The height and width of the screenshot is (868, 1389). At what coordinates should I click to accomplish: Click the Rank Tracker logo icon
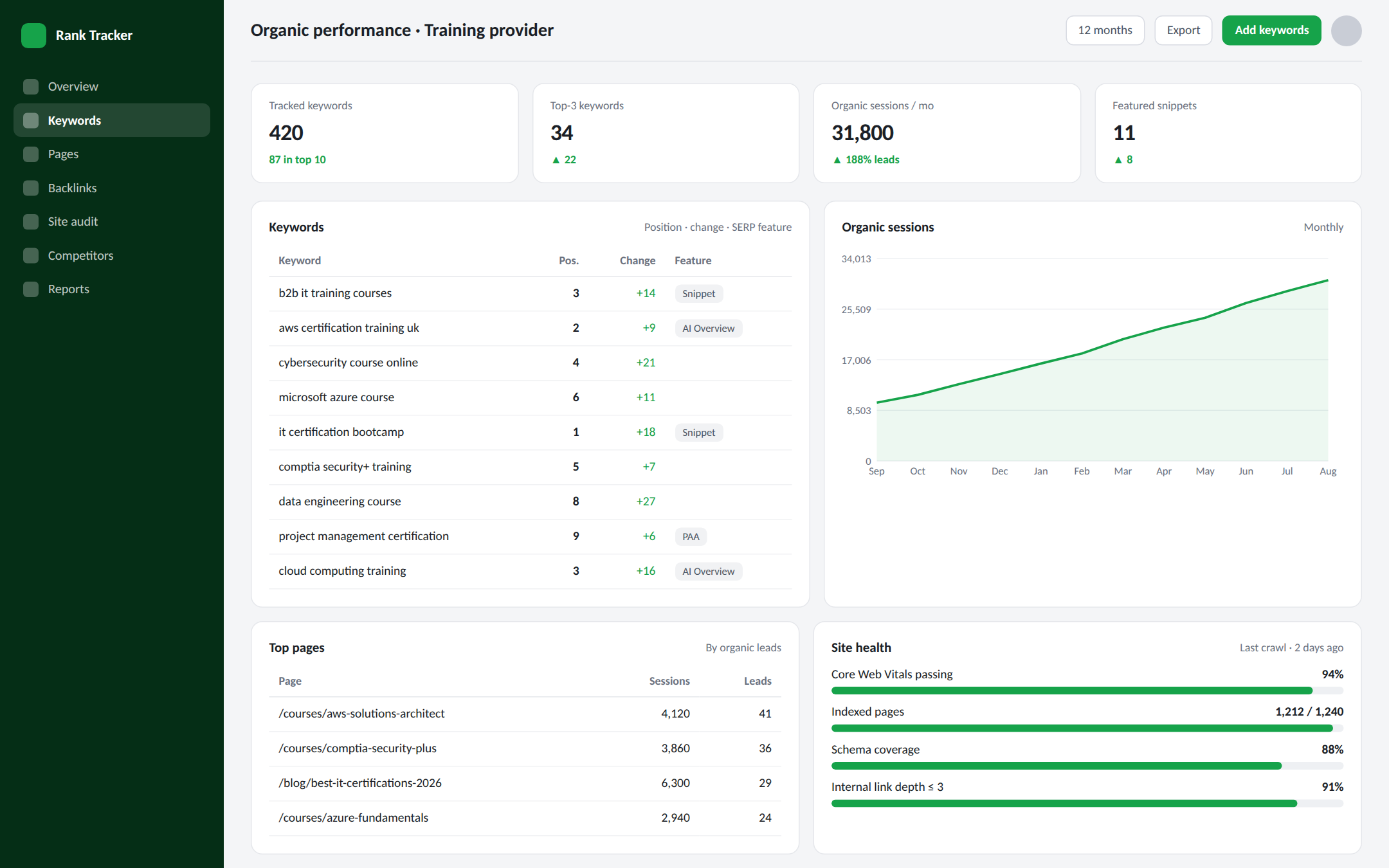pos(33,35)
